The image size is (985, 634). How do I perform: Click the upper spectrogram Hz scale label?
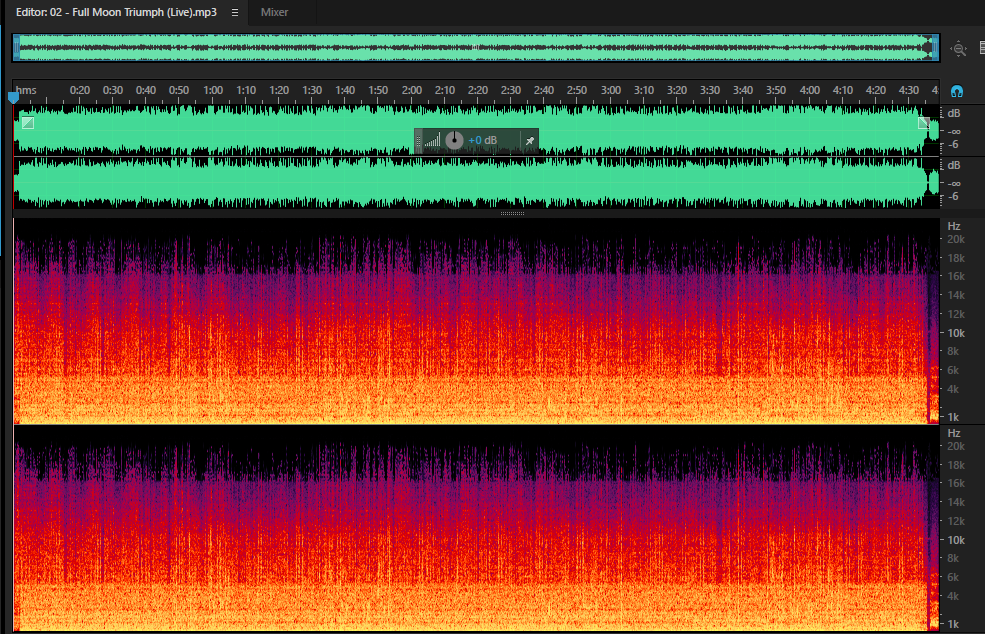click(x=954, y=226)
